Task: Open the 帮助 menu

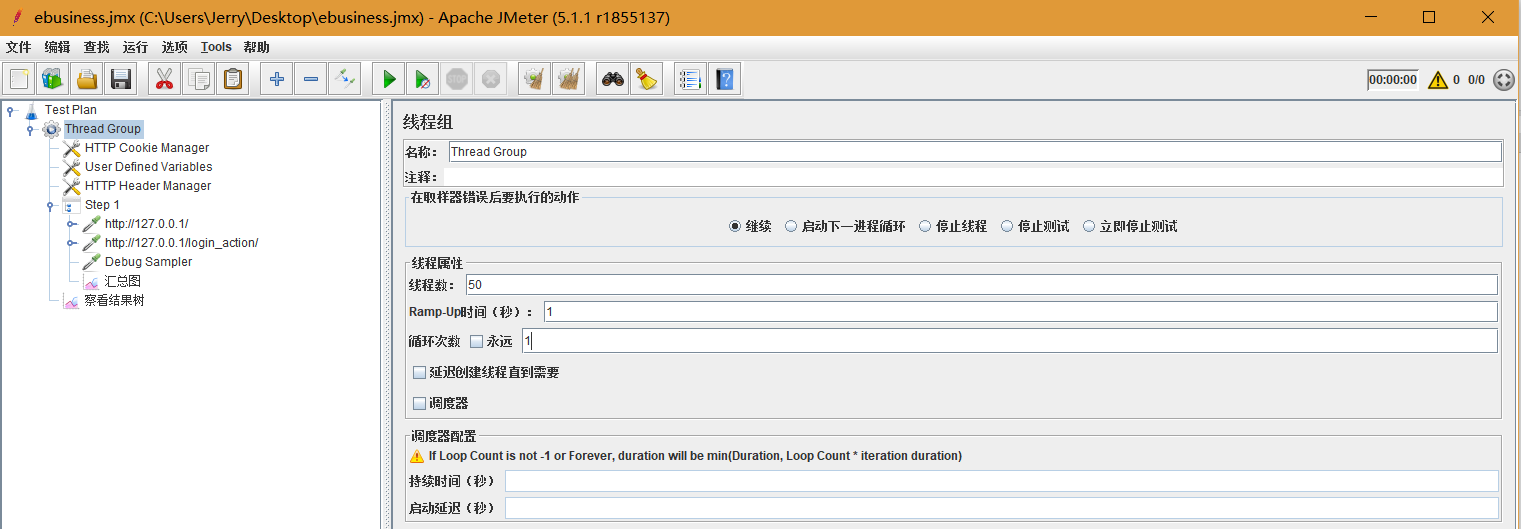Action: coord(256,47)
